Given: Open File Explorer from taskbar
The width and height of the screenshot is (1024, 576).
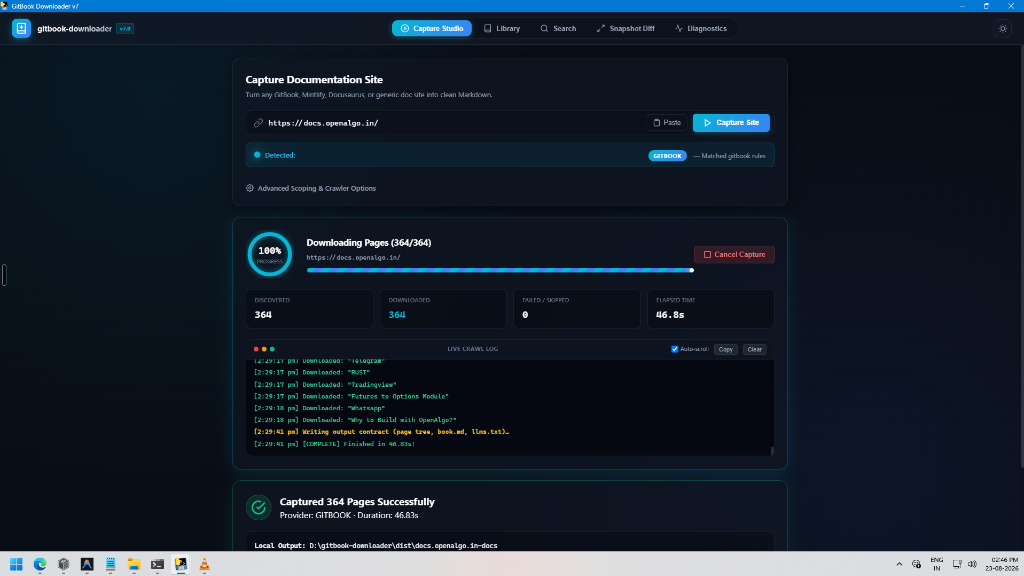Looking at the screenshot, I should pyautogui.click(x=134, y=564).
